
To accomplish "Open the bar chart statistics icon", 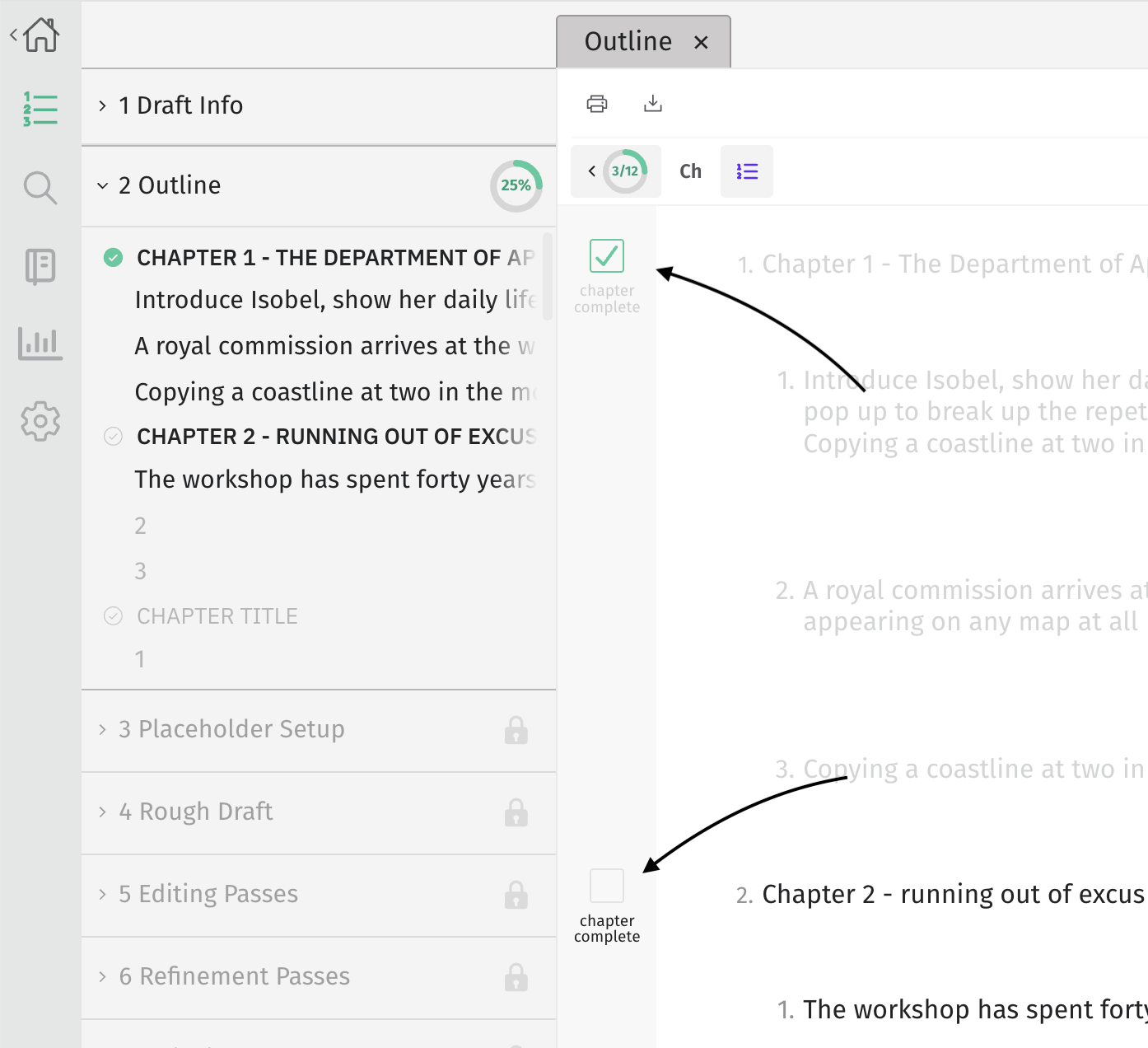I will 40,343.
